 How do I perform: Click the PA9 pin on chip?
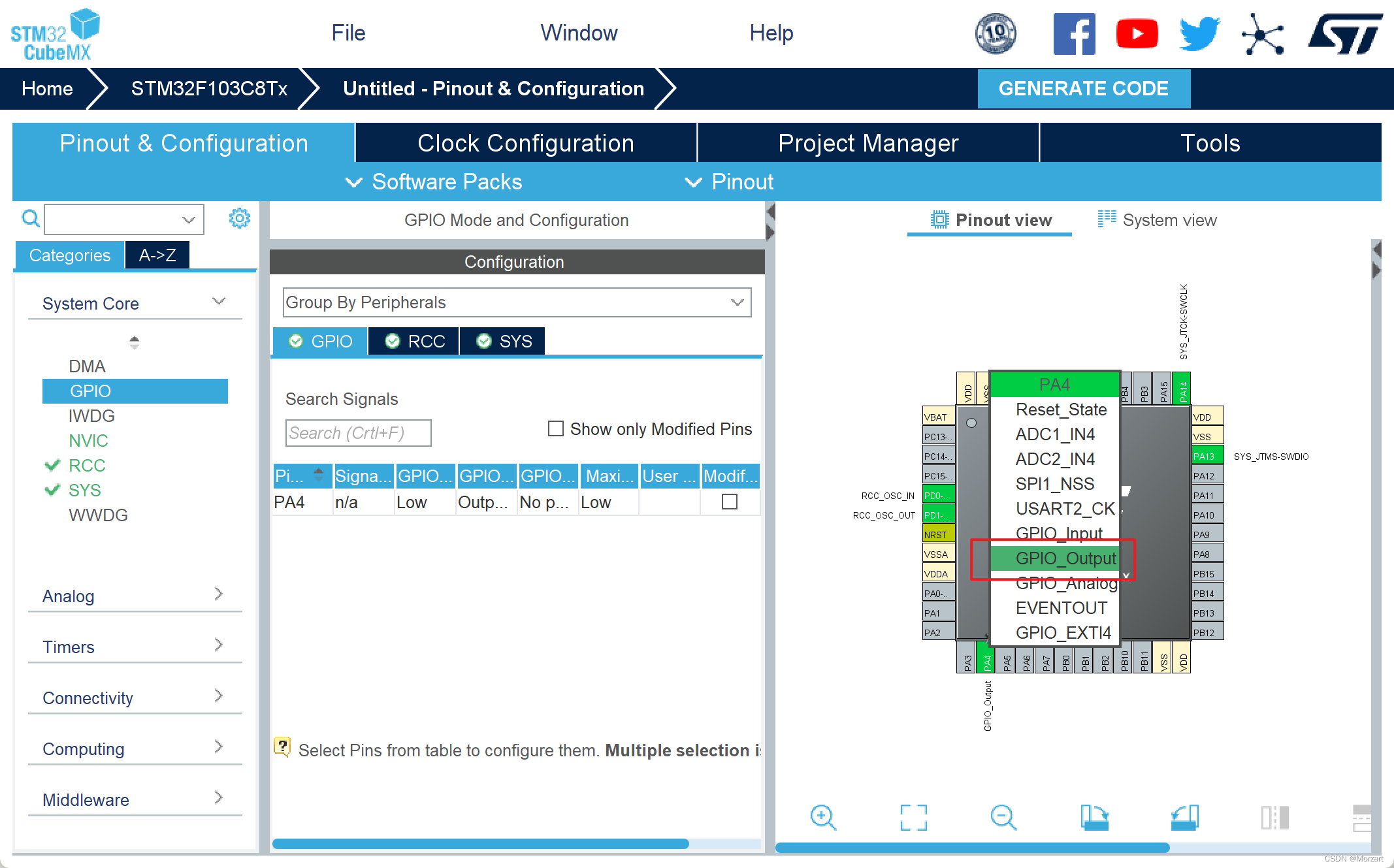(x=1207, y=534)
